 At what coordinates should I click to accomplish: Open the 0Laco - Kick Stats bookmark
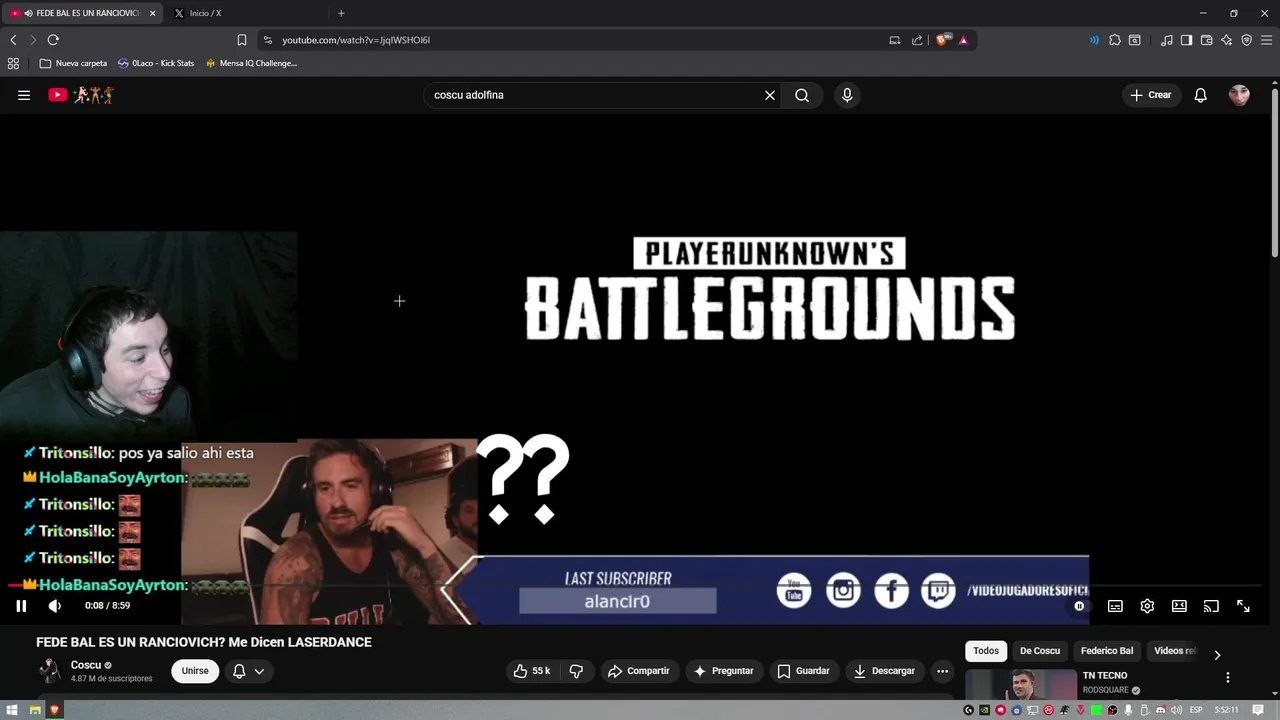pos(156,63)
